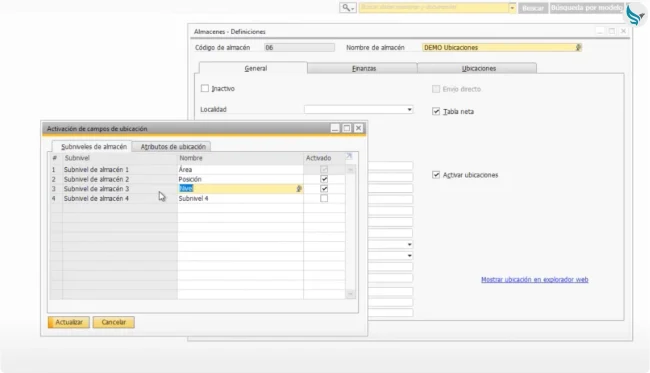Toggle the Inactivo checkbox
The width and height of the screenshot is (650, 373).
[205, 88]
